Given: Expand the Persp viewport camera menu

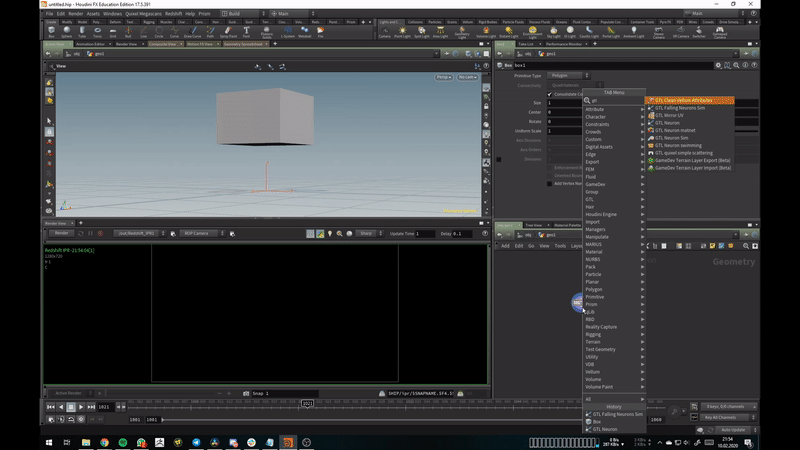Looking at the screenshot, I should point(443,77).
